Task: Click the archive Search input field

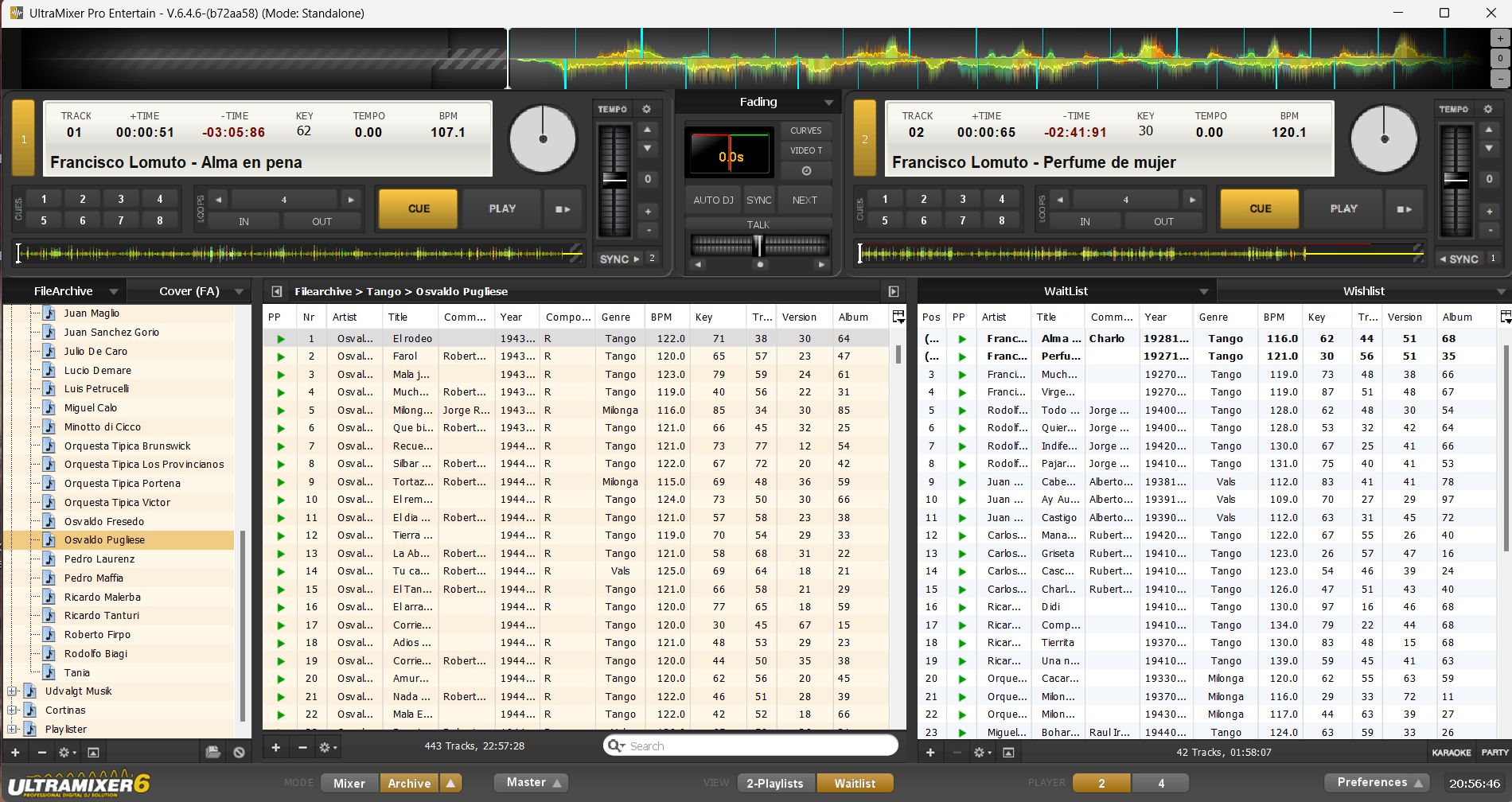Action: pyautogui.click(x=751, y=746)
